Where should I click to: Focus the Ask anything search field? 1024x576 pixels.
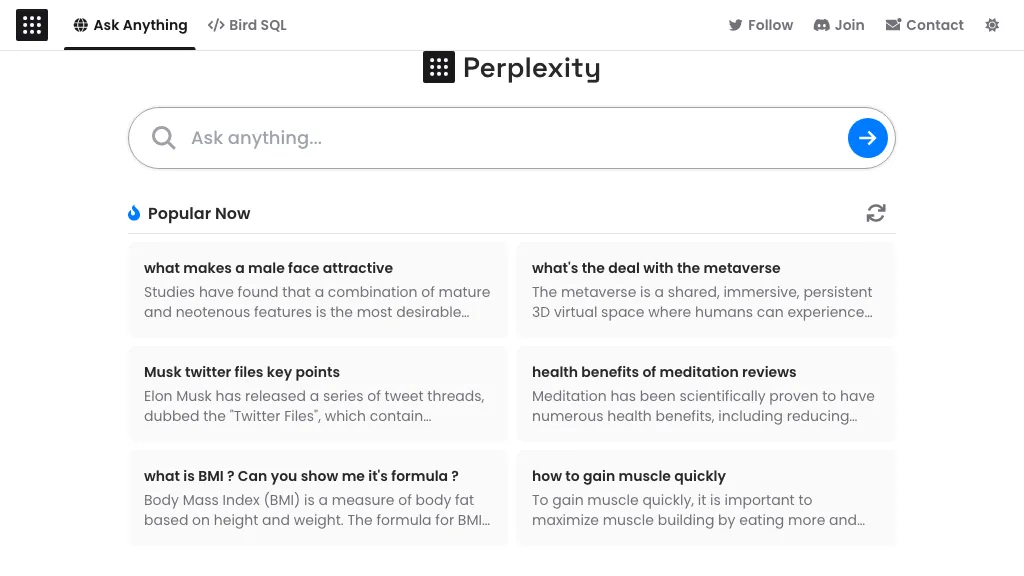500,138
